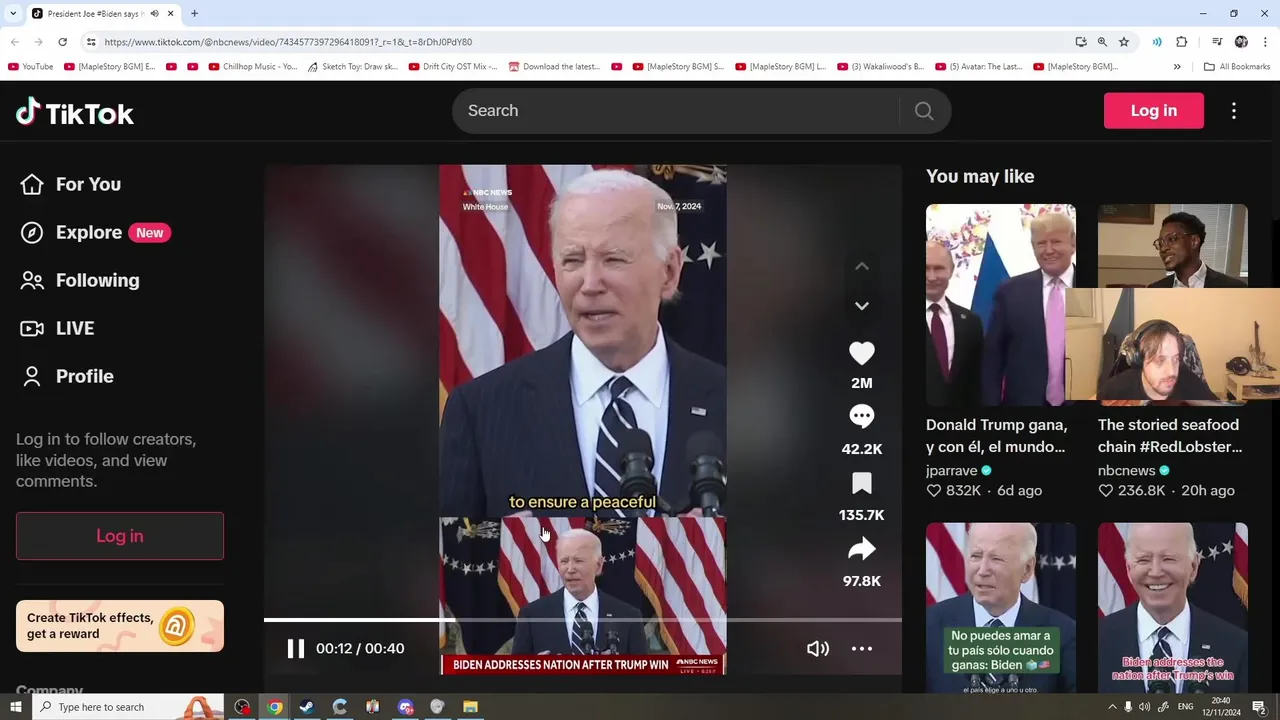Image resolution: width=1280 pixels, height=720 pixels.
Task: Open the Chillhop Music bookmark
Action: tap(253, 67)
